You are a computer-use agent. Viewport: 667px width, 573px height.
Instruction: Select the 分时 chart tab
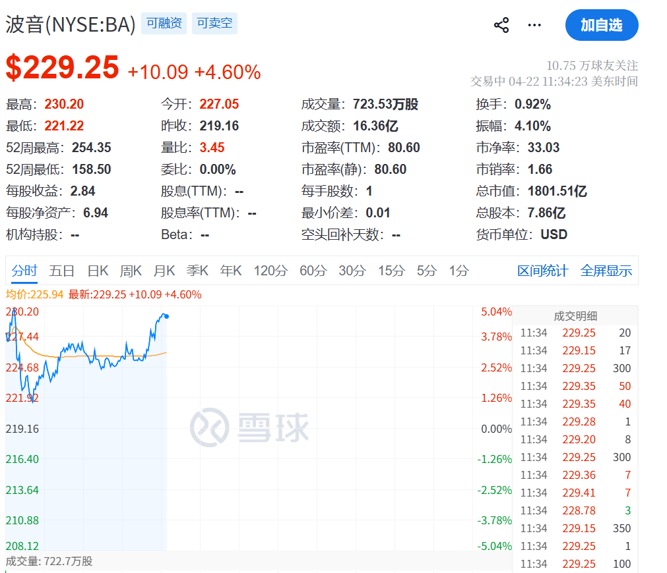24,270
